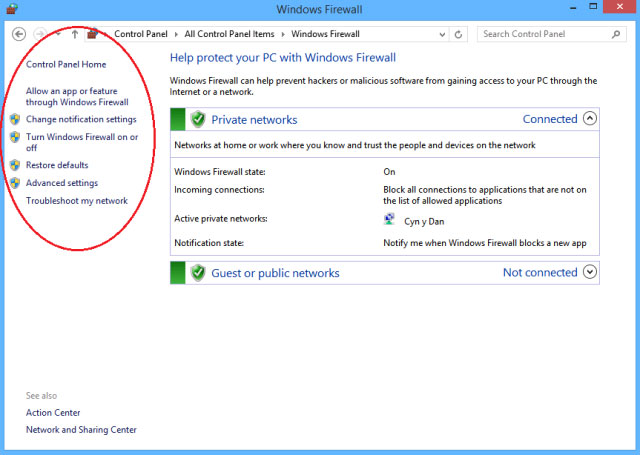640x455 pixels.
Task: Open Action Center link
Action: (53, 413)
